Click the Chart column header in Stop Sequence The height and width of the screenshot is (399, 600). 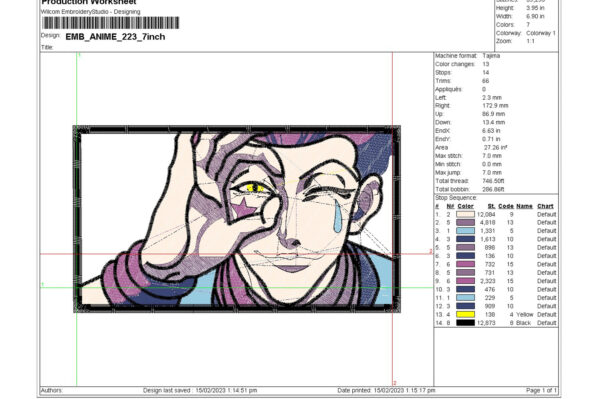tap(545, 206)
